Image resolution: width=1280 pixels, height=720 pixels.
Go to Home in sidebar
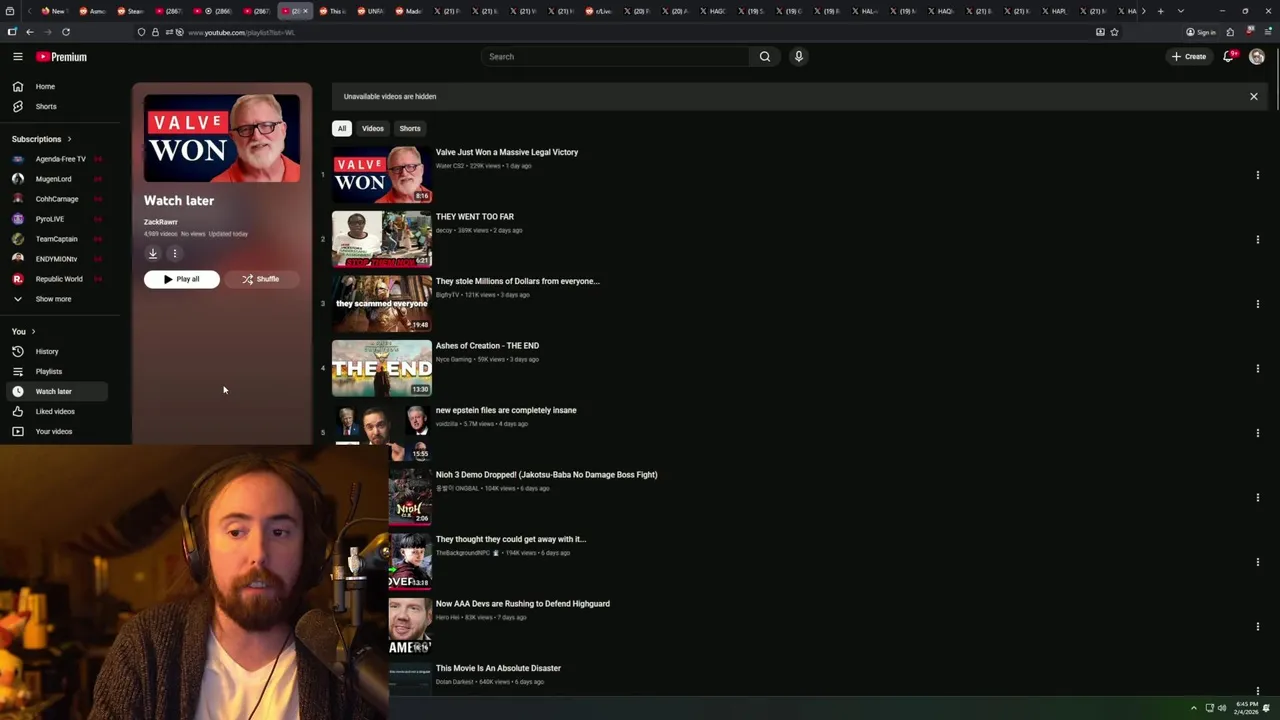tap(55, 87)
